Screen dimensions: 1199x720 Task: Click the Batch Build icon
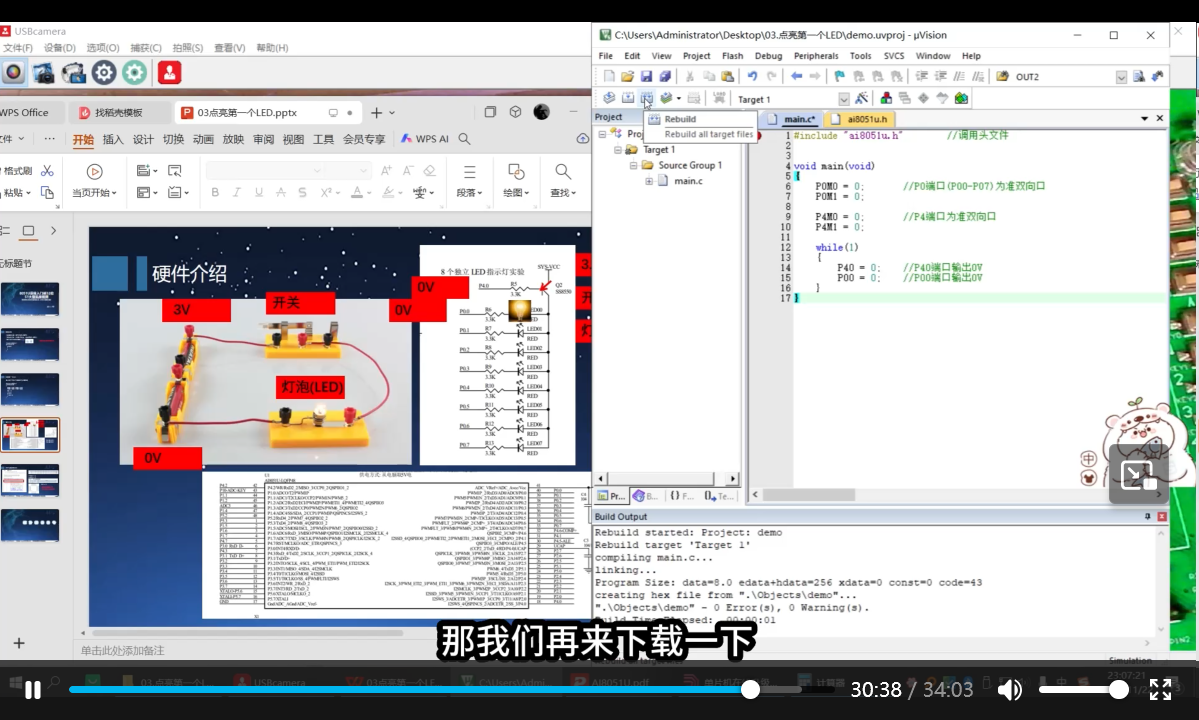(667, 98)
